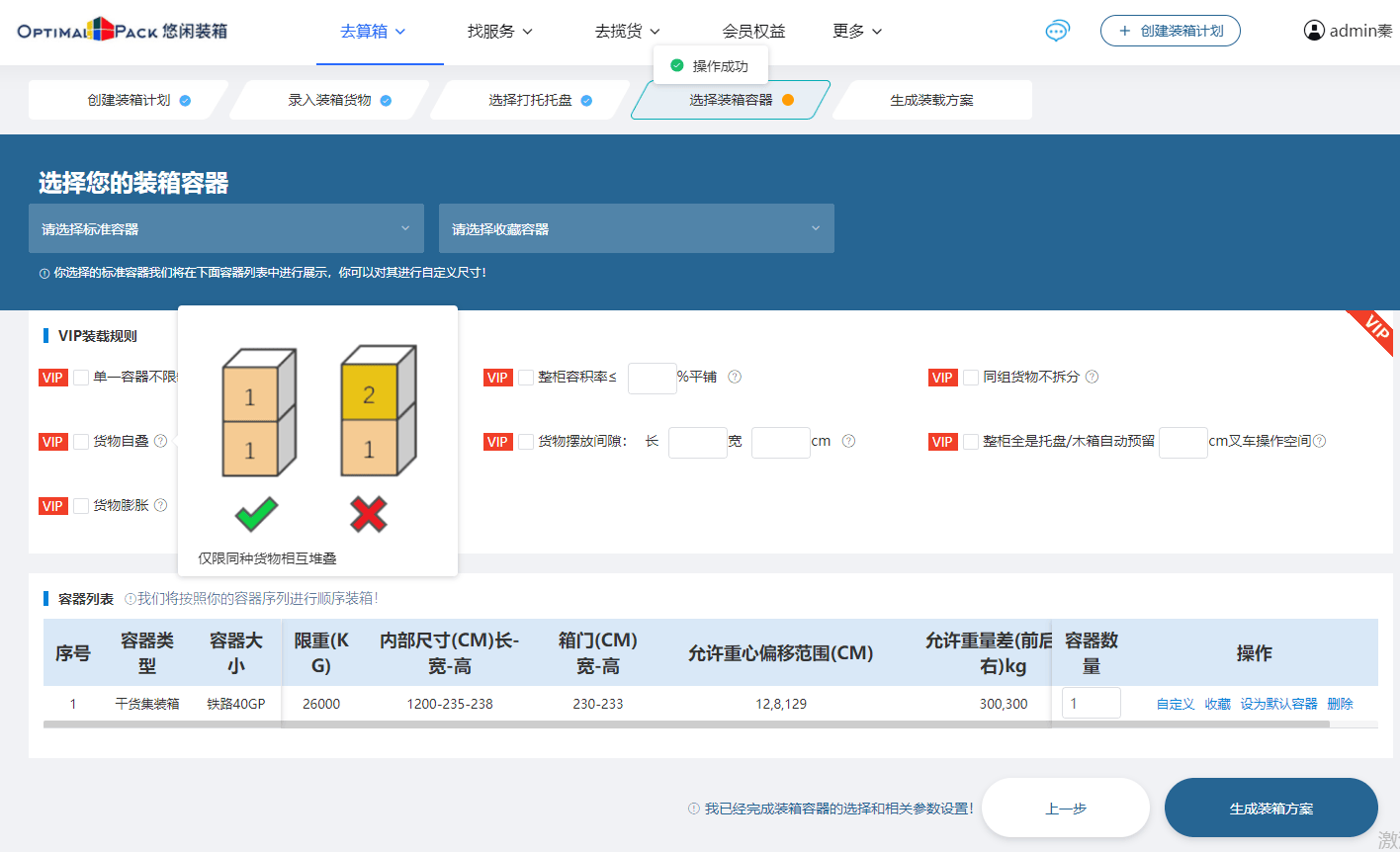Go to the 录入装箱货物 step tab

click(330, 100)
